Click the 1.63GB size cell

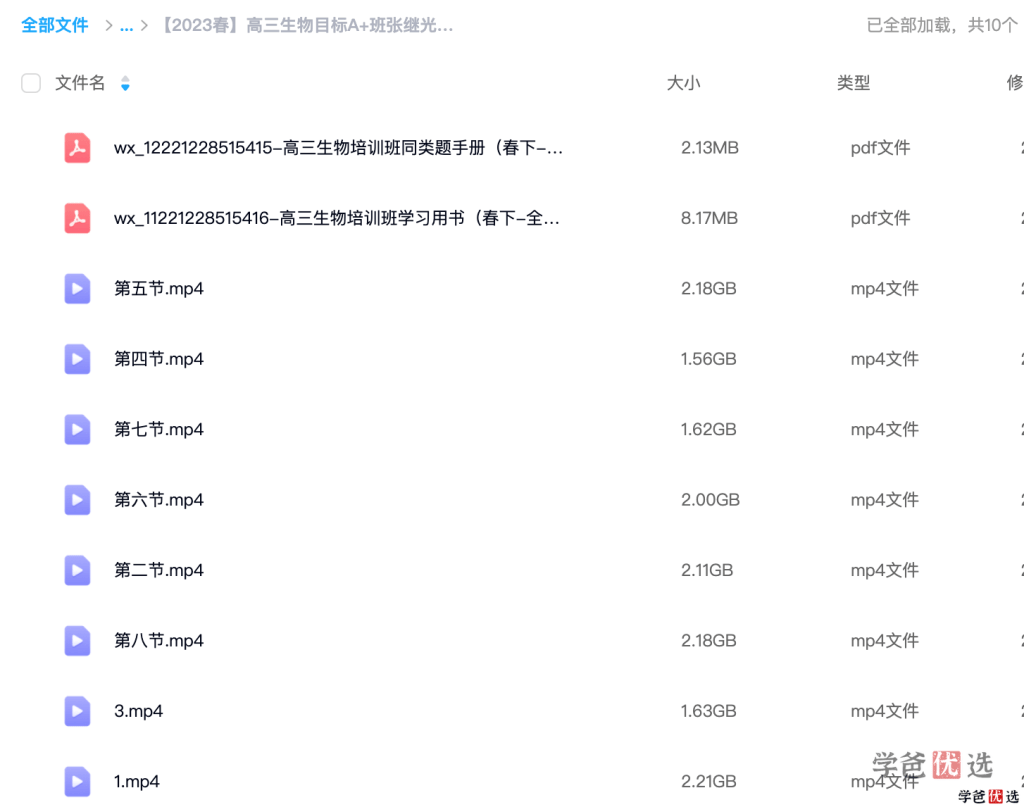click(x=709, y=711)
